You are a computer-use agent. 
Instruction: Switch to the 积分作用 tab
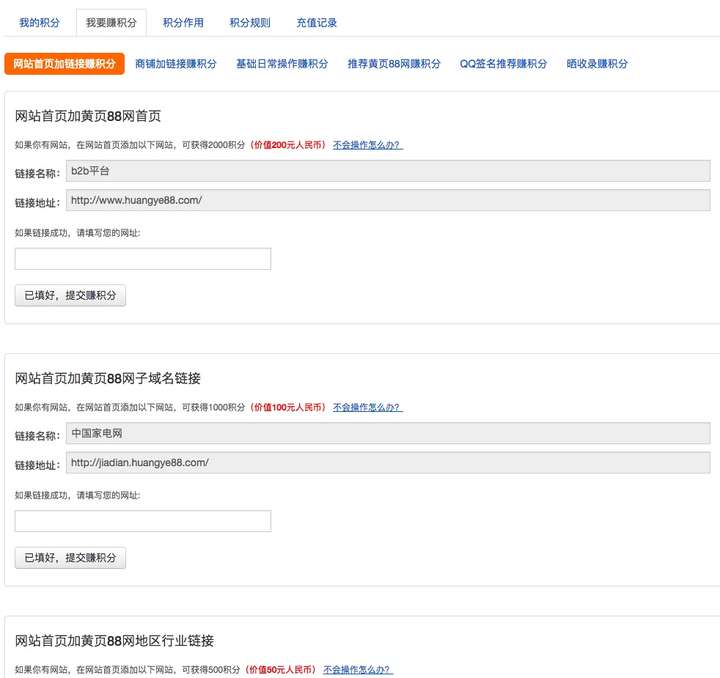183,22
